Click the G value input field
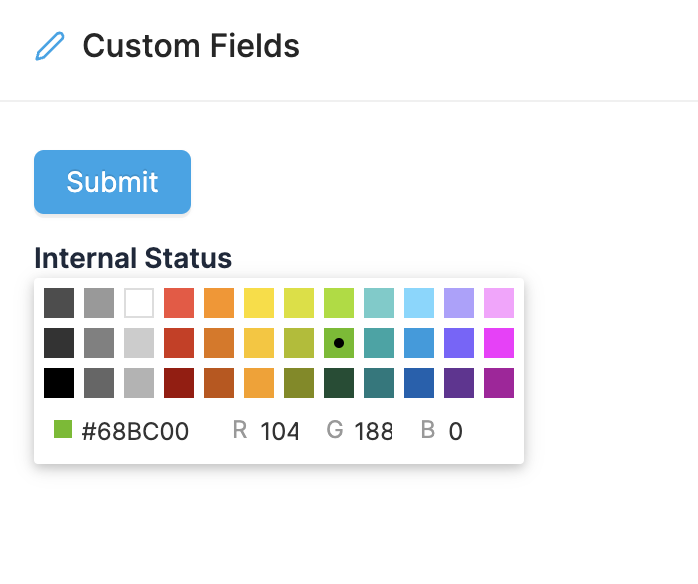Viewport: 698px width, 584px height. point(373,431)
